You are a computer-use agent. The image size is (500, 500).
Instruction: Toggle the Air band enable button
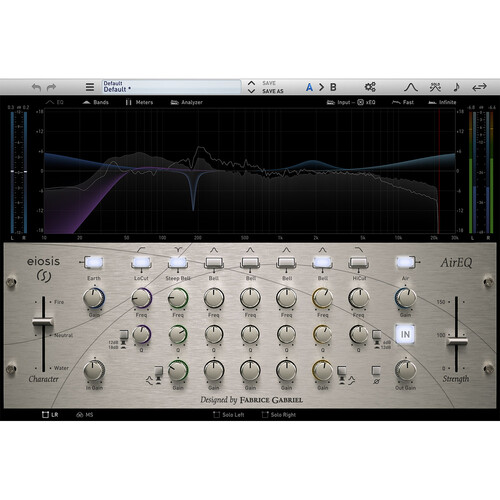click(405, 262)
